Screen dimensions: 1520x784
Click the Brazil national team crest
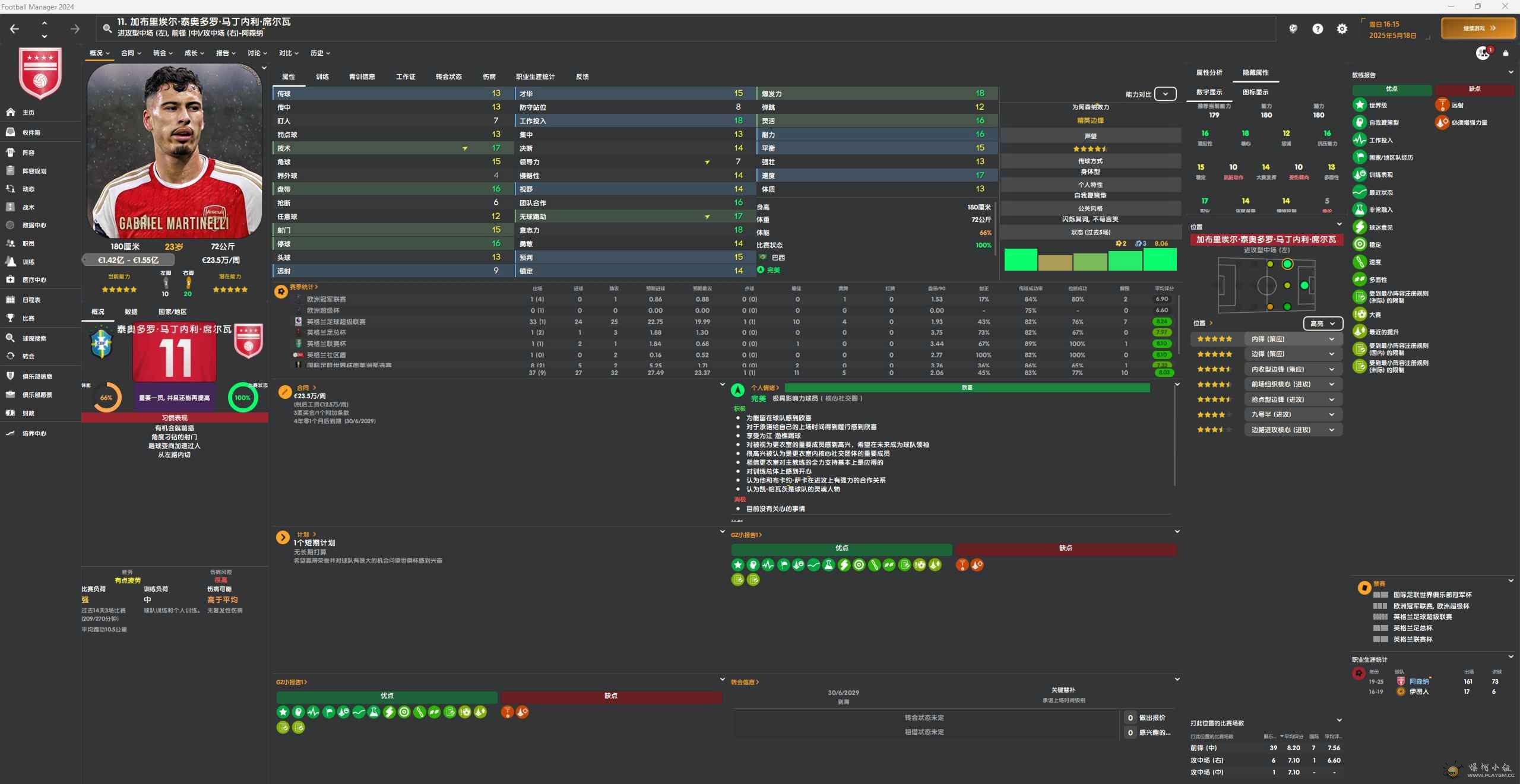tap(102, 341)
